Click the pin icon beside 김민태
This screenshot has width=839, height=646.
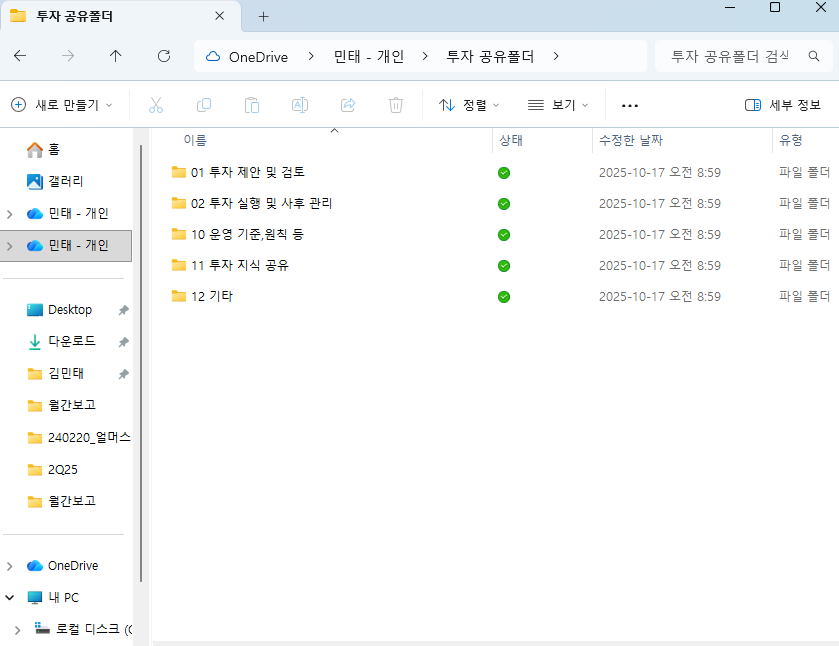coord(124,374)
